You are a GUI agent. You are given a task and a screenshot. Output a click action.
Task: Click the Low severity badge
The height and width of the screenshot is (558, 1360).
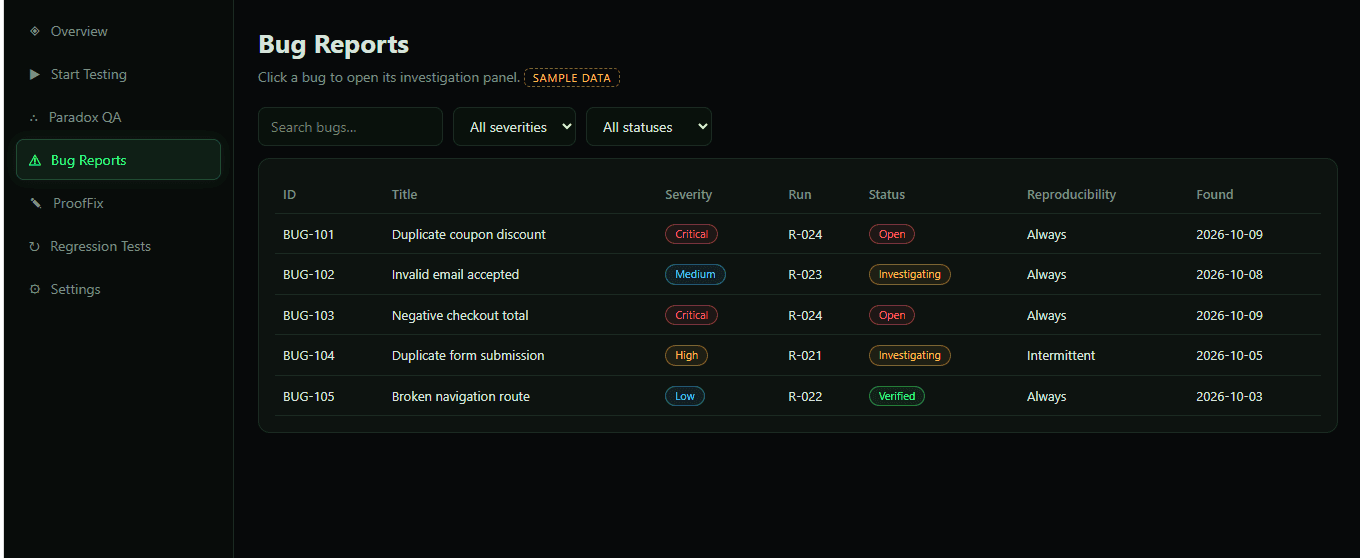pos(685,396)
